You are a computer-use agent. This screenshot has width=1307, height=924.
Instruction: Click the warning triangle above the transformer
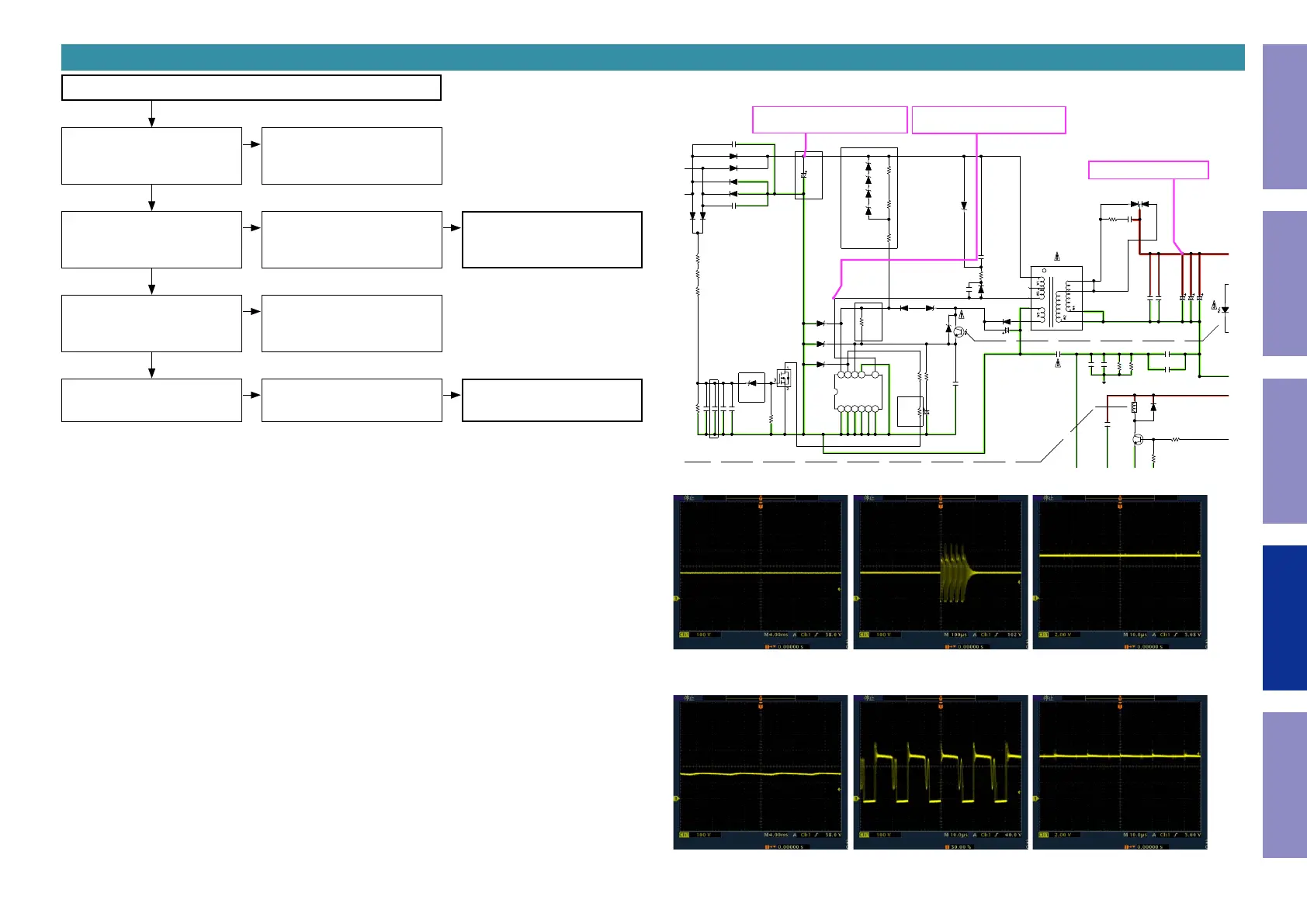[x=1057, y=257]
